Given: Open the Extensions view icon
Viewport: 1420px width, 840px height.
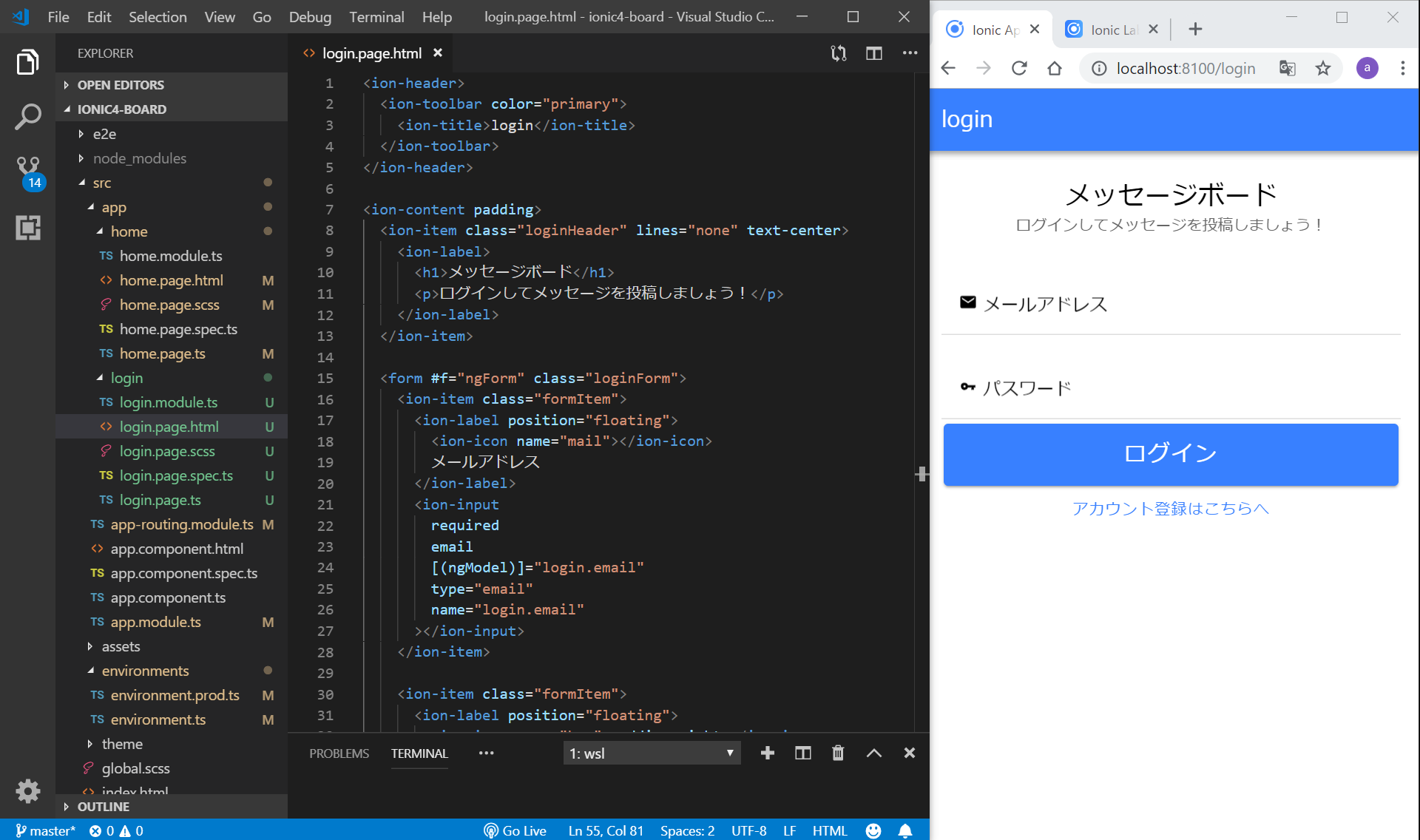Looking at the screenshot, I should pyautogui.click(x=27, y=228).
